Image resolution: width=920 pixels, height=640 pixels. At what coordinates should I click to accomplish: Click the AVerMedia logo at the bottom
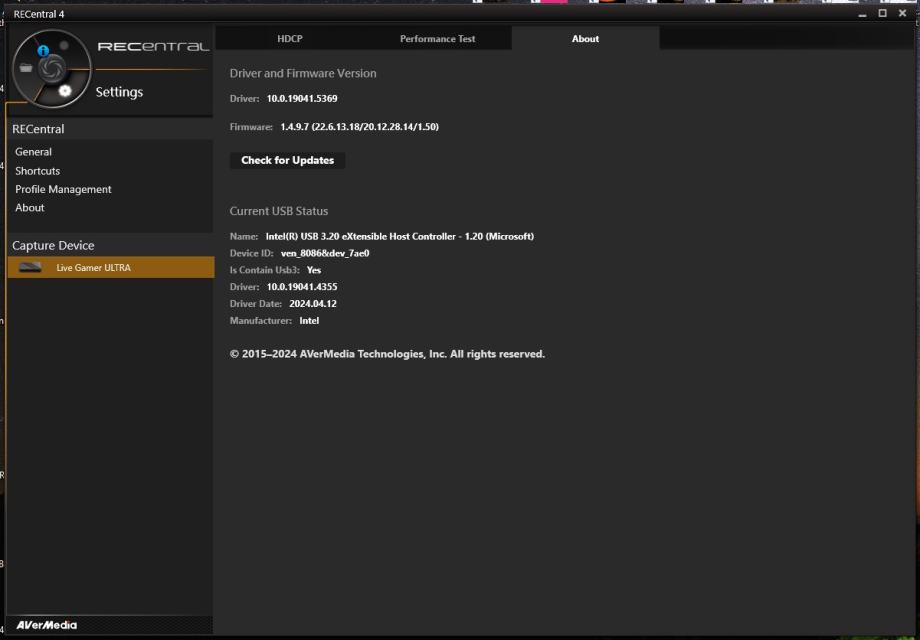(46, 625)
